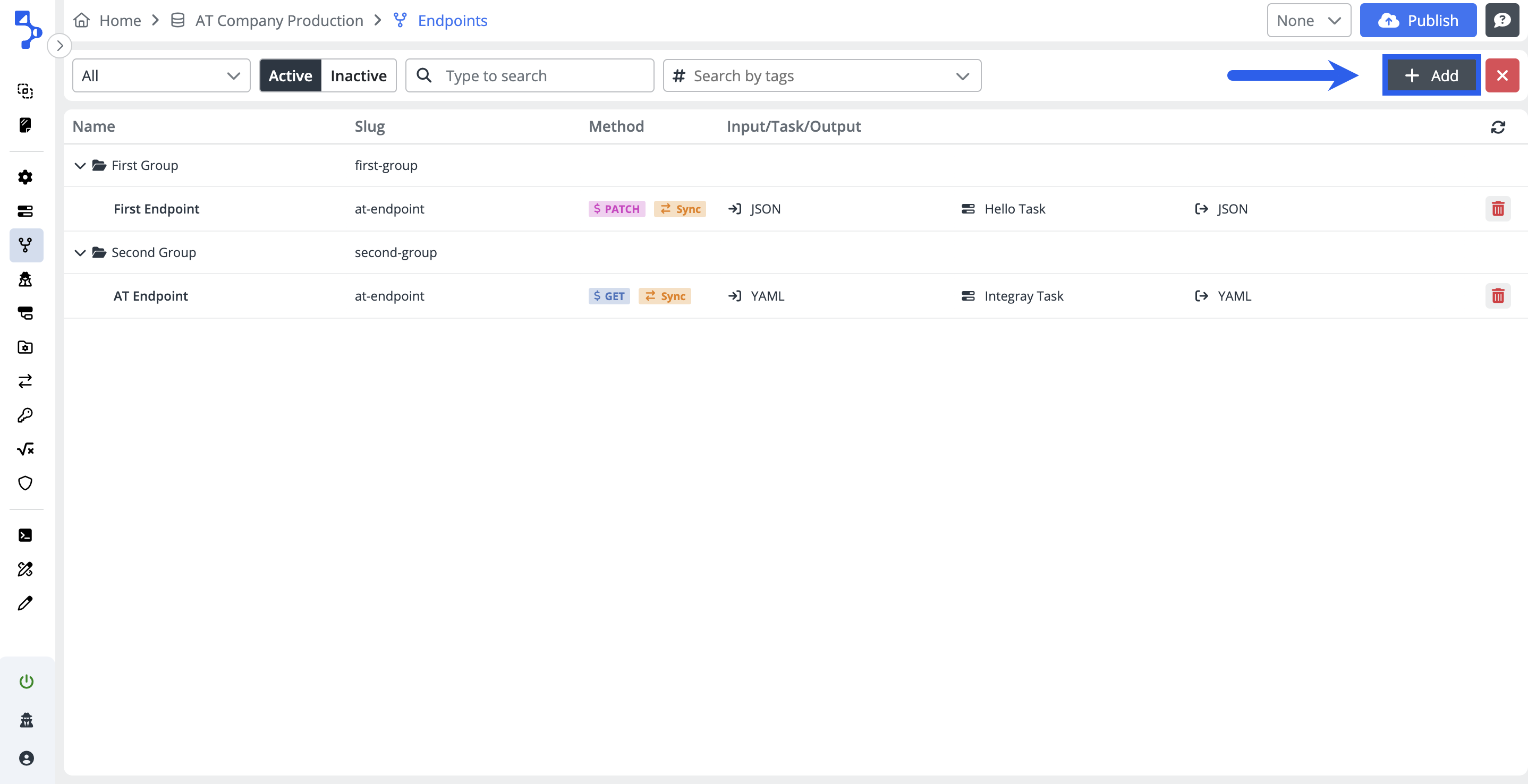Click the Publish button
1528x784 pixels.
tap(1417, 21)
